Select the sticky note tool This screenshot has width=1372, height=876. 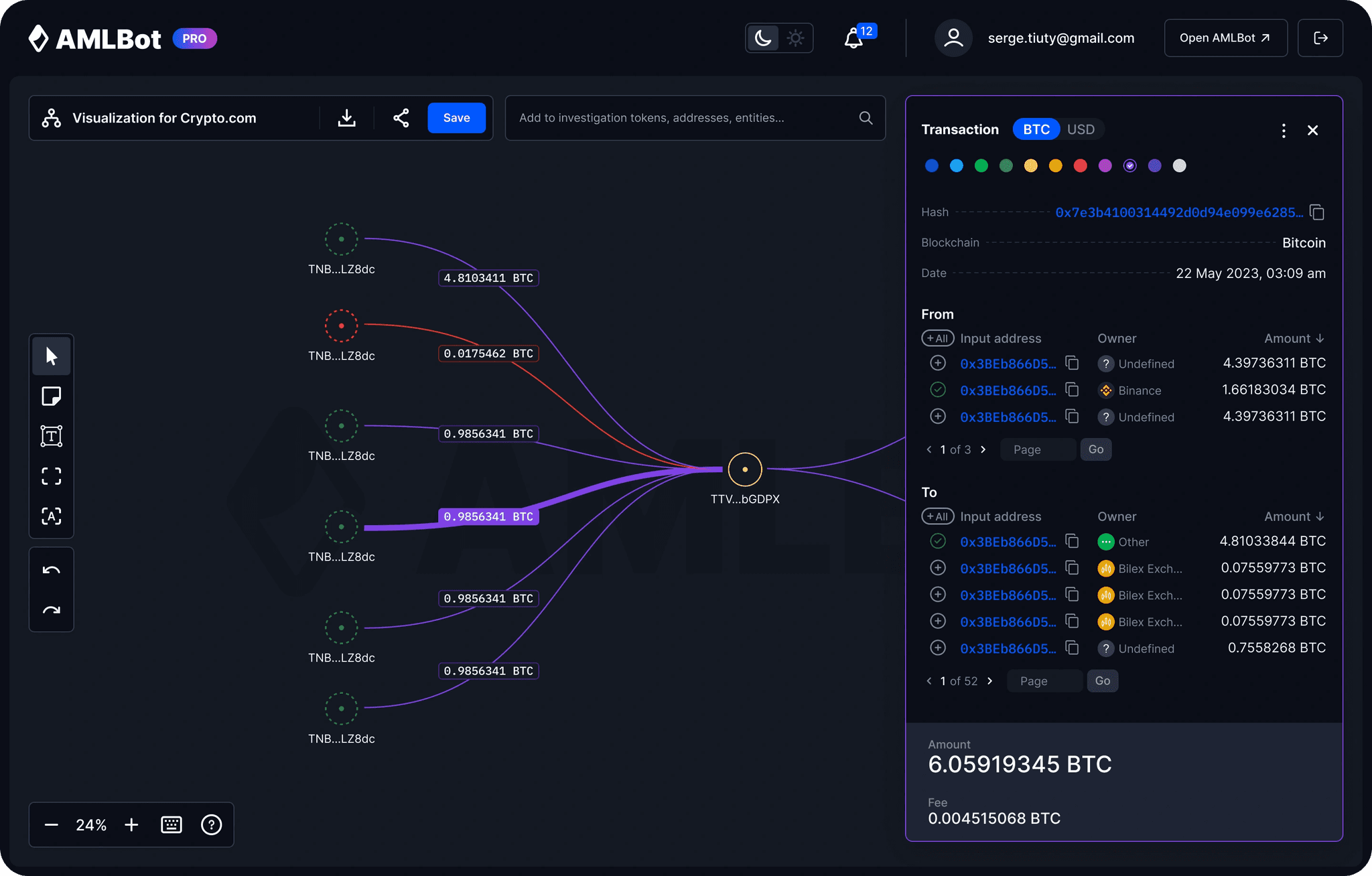tap(51, 396)
